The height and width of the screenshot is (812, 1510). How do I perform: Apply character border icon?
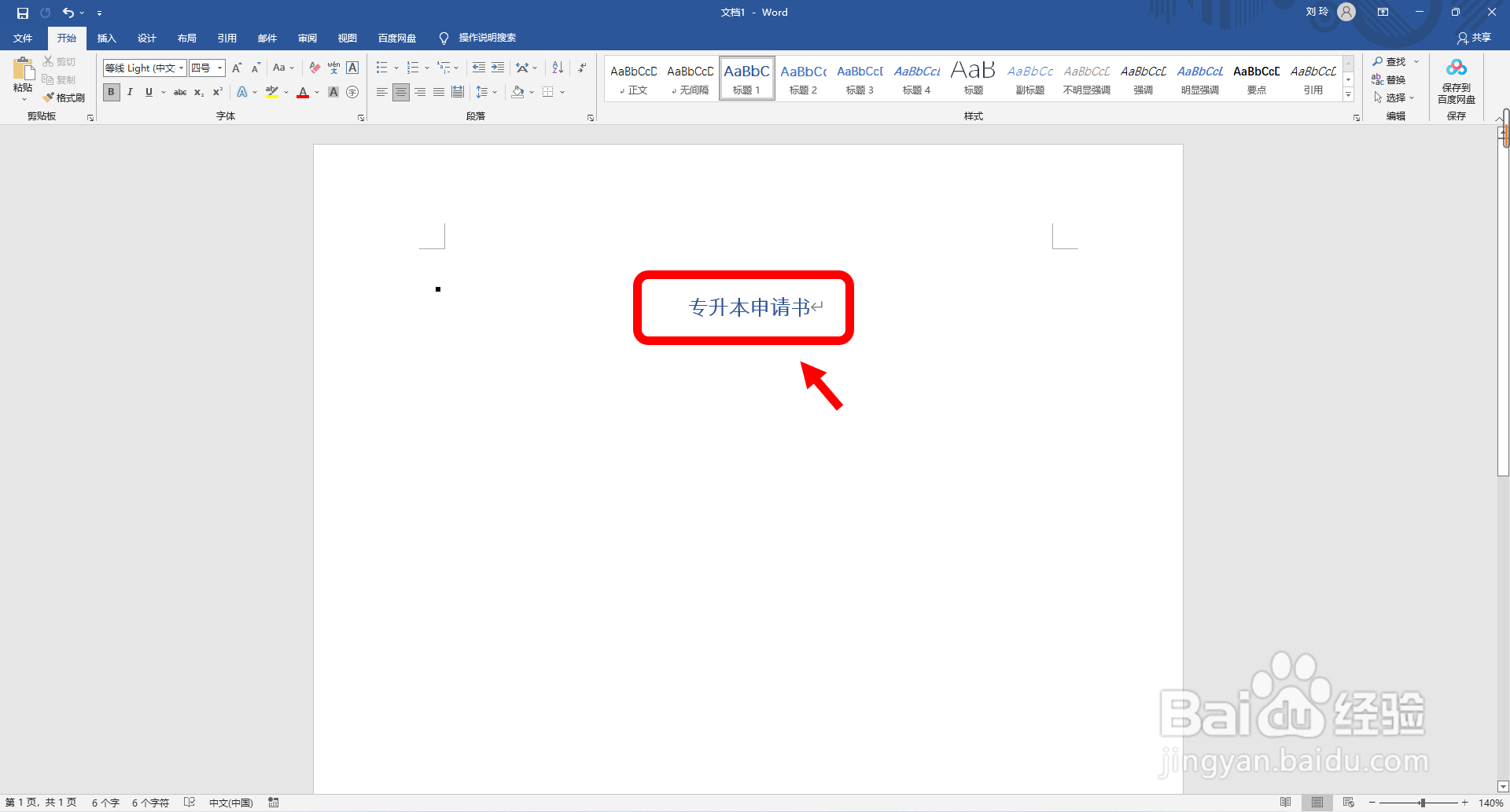352,68
